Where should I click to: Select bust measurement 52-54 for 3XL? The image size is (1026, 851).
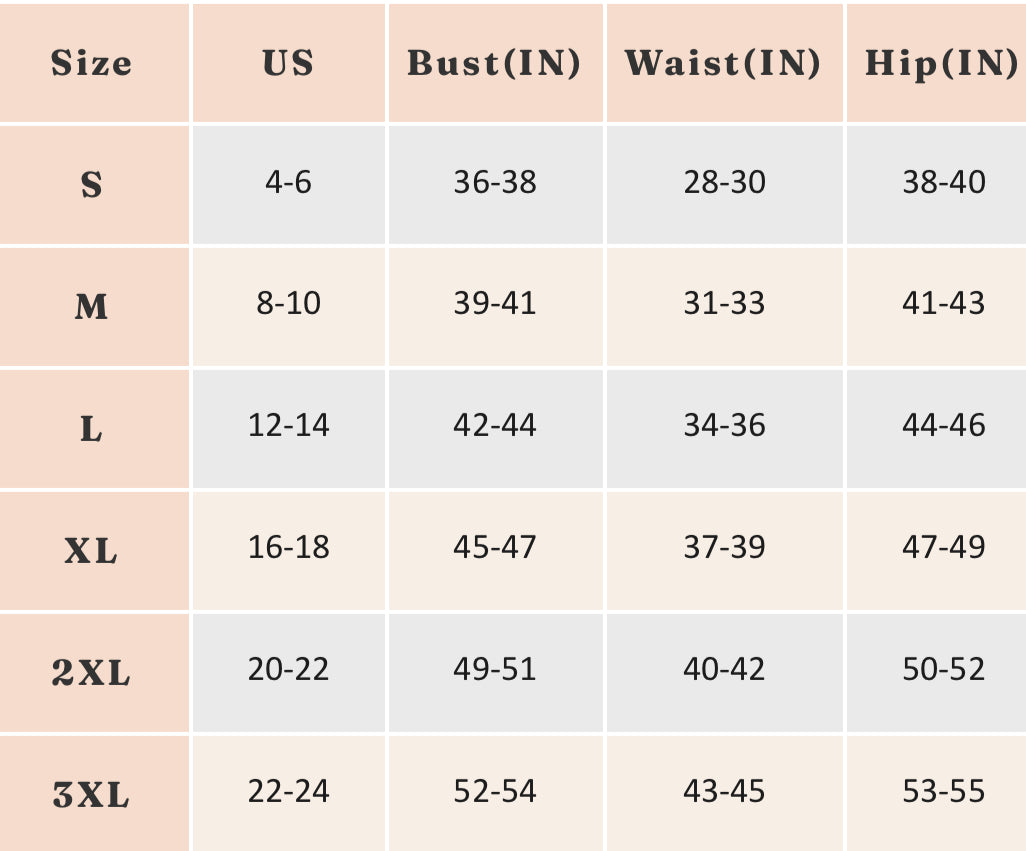point(494,791)
